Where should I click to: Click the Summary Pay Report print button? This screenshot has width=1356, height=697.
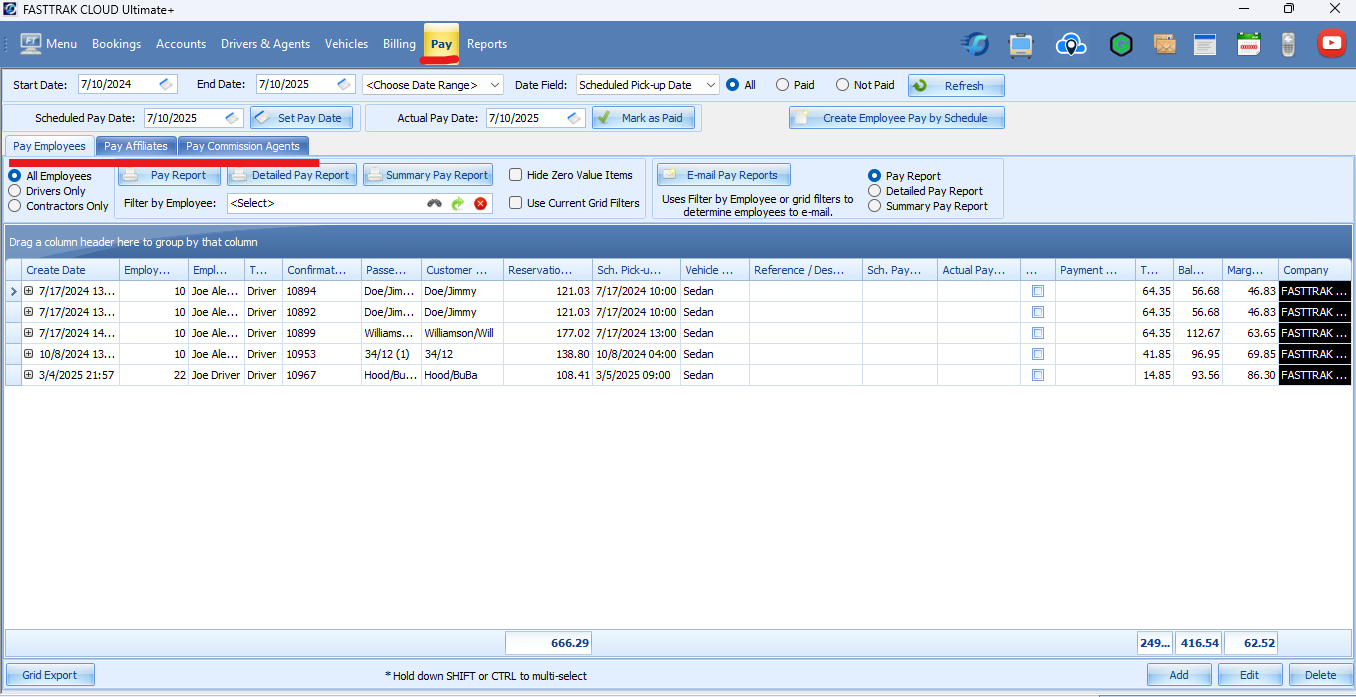tap(427, 175)
